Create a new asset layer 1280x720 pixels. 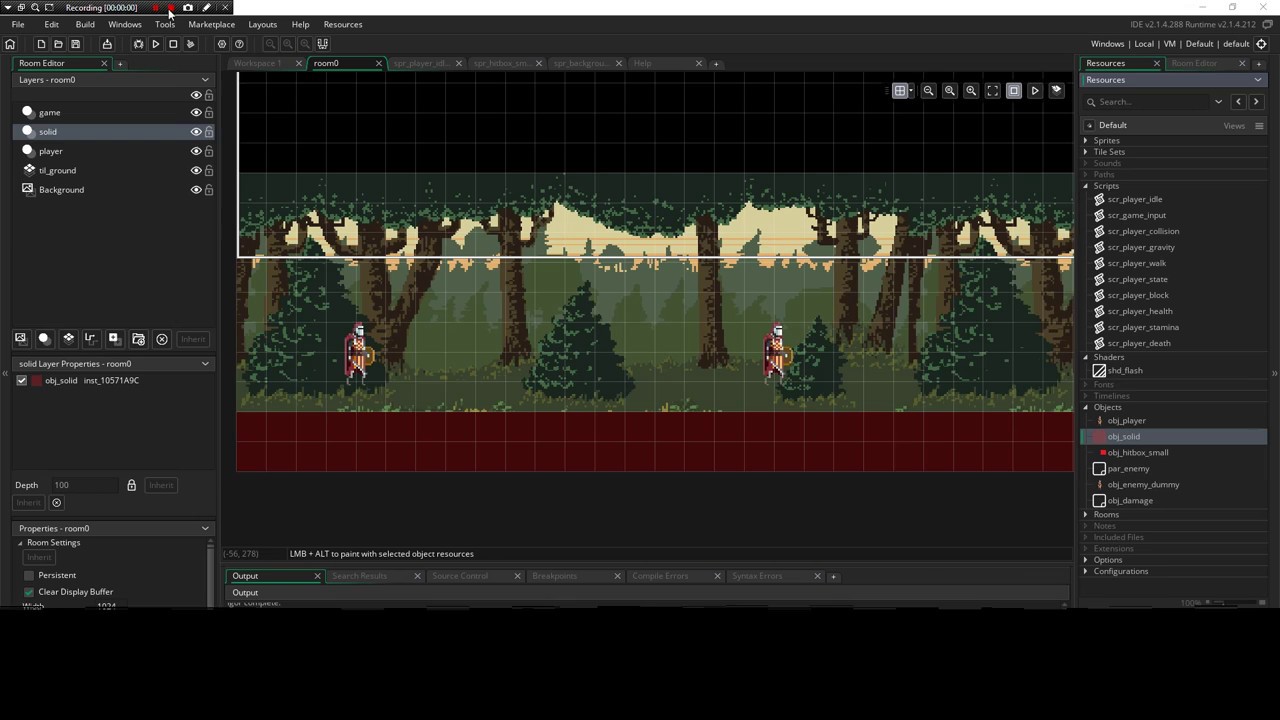(x=114, y=339)
